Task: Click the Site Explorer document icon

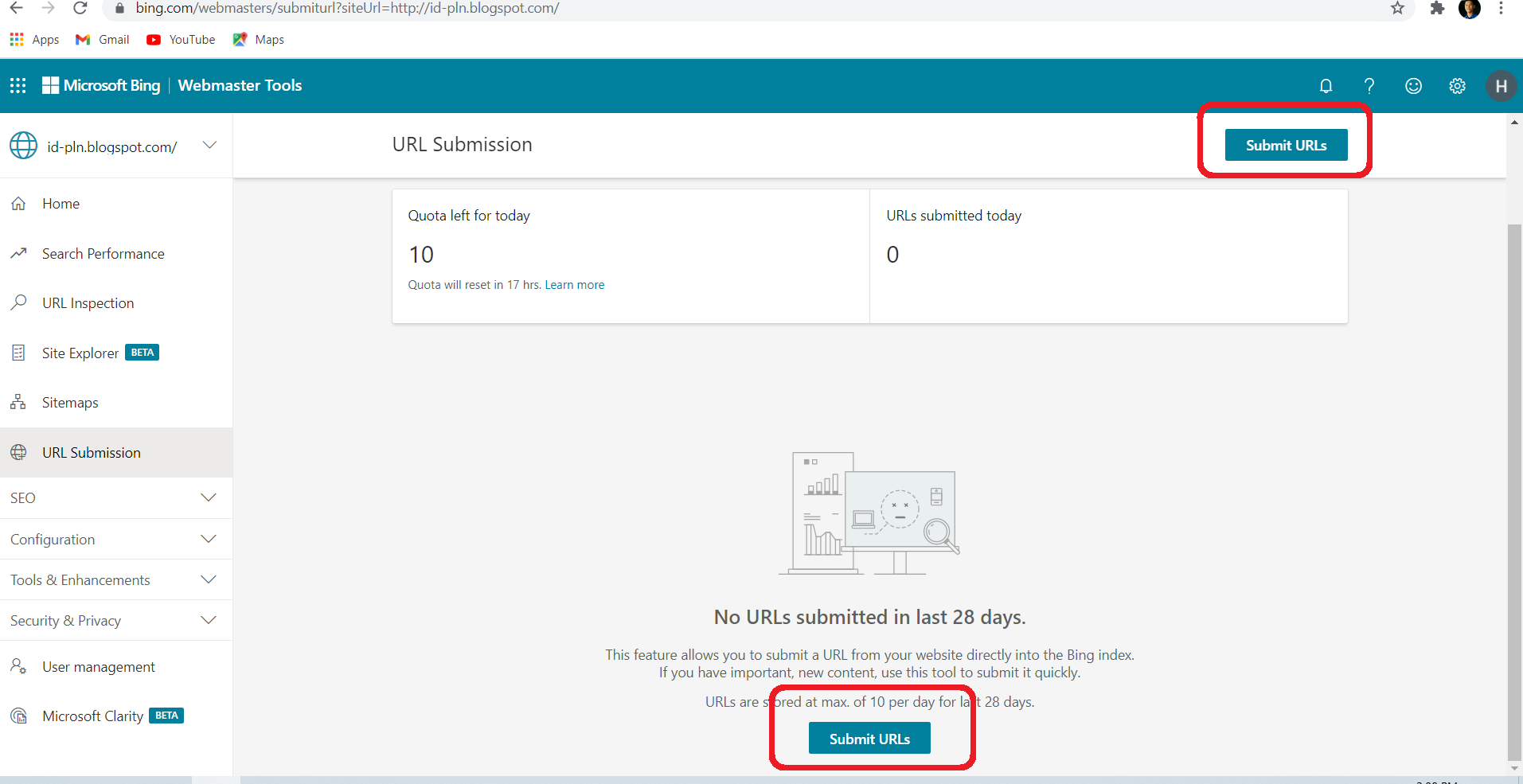Action: click(x=18, y=353)
